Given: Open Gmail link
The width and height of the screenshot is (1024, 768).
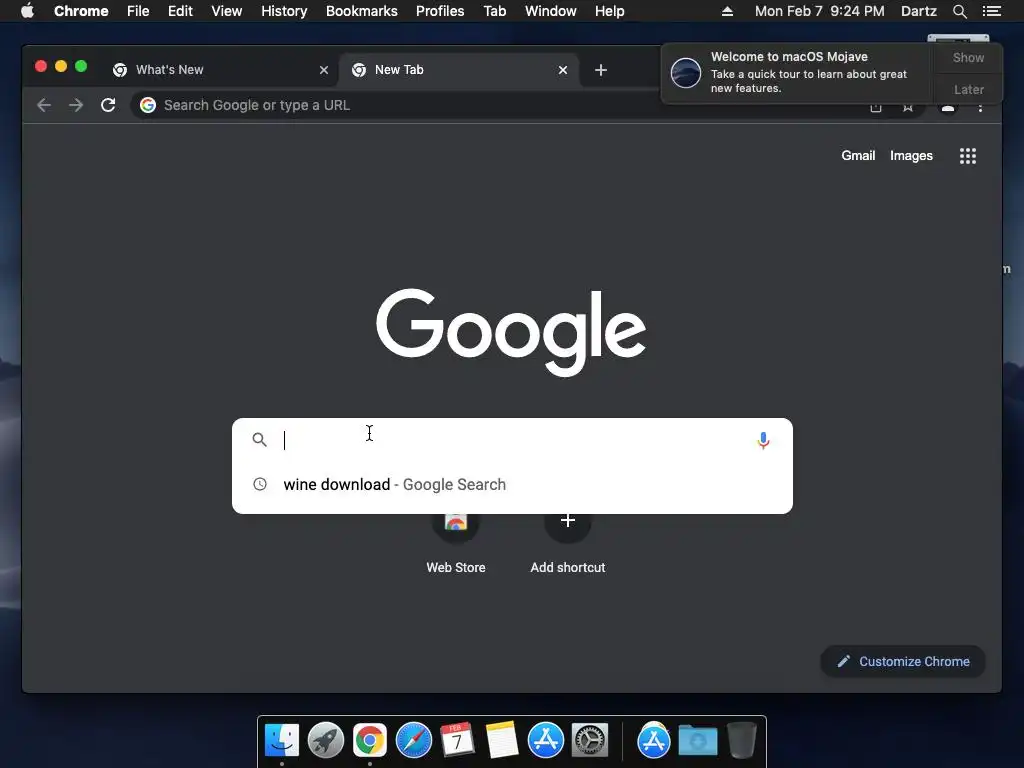Looking at the screenshot, I should pyautogui.click(x=857, y=155).
